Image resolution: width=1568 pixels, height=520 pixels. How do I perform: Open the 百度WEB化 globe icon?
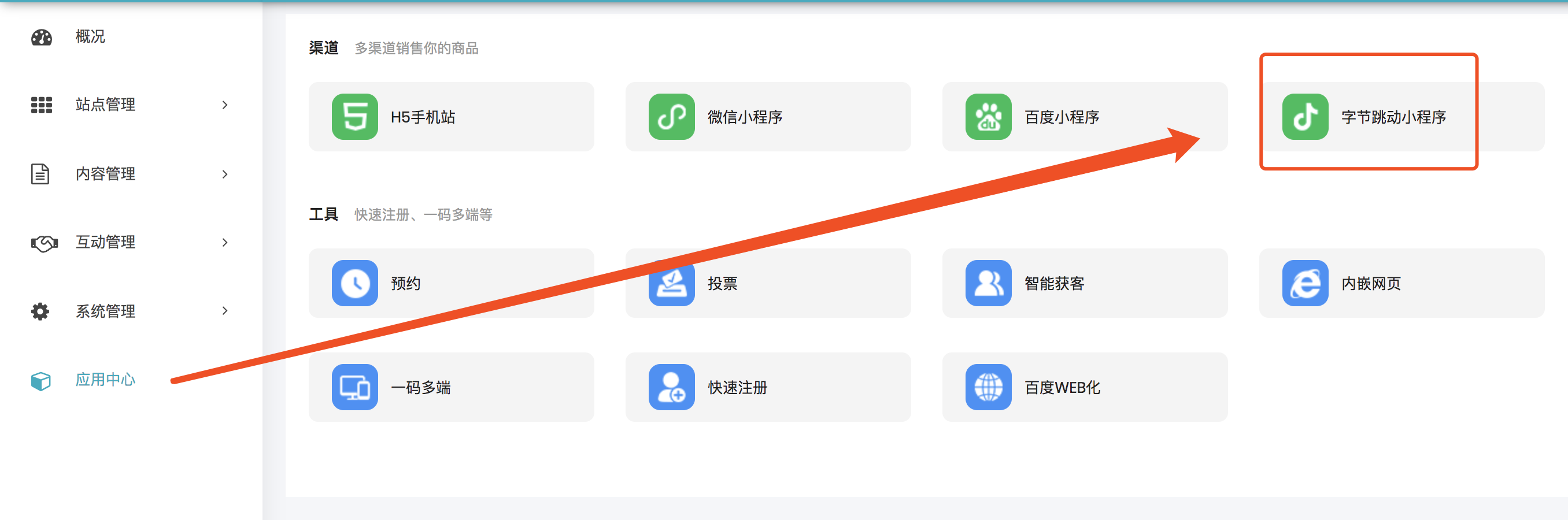[989, 388]
